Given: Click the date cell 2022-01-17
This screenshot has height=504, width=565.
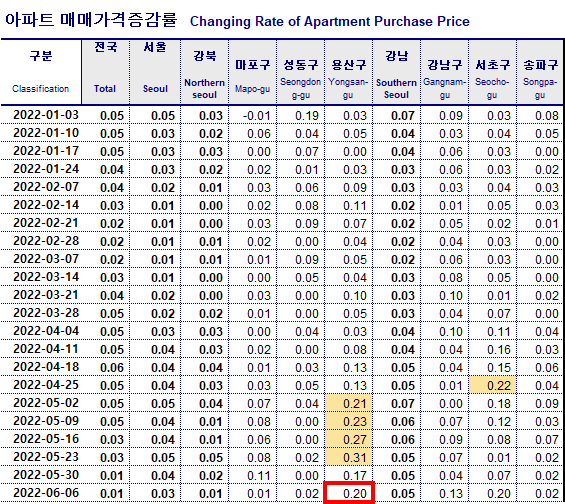Looking at the screenshot, I should [x=46, y=151].
